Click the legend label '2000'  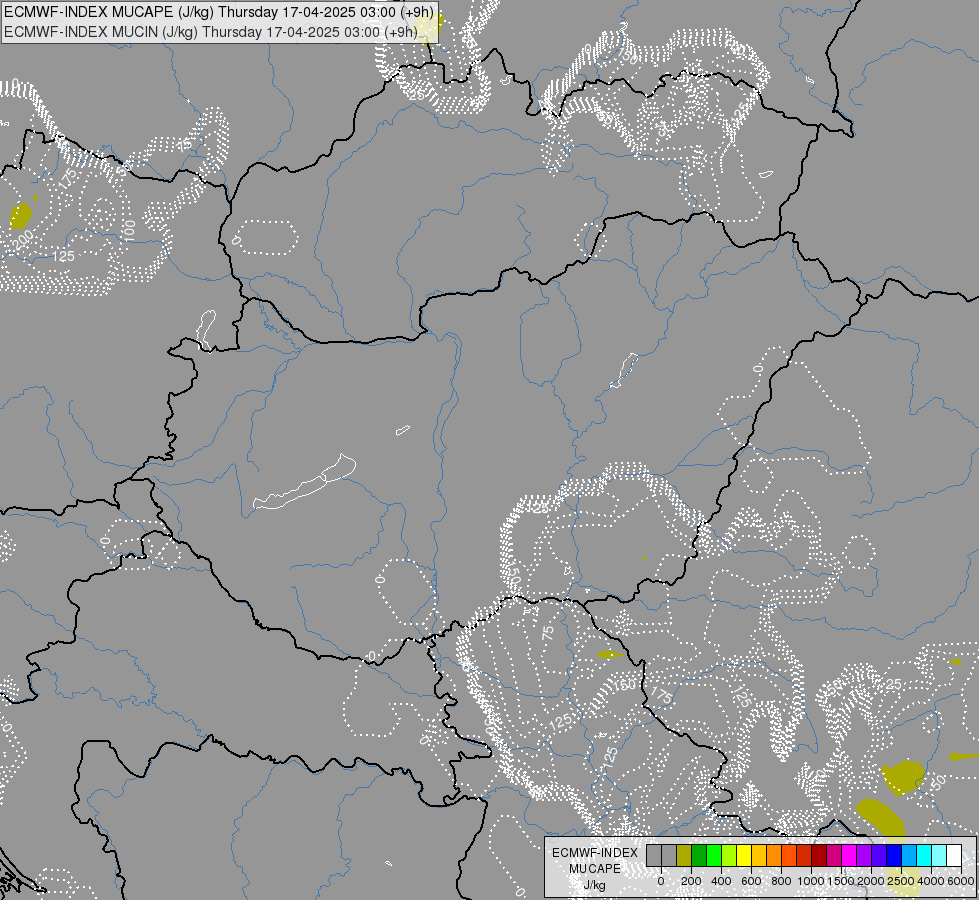(871, 881)
